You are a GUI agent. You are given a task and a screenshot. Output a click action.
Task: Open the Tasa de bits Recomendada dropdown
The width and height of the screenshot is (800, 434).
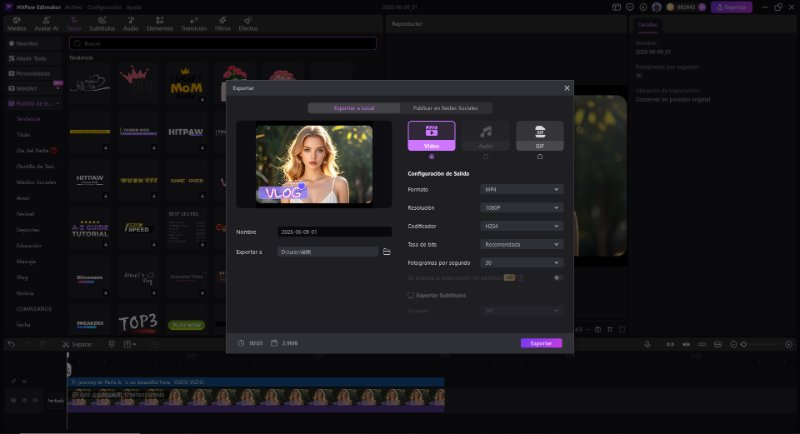(521, 244)
